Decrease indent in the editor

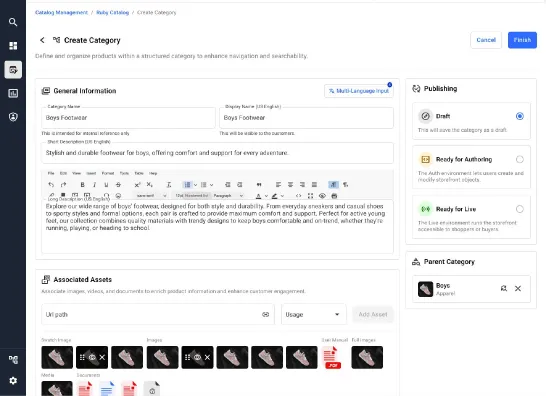228,185
